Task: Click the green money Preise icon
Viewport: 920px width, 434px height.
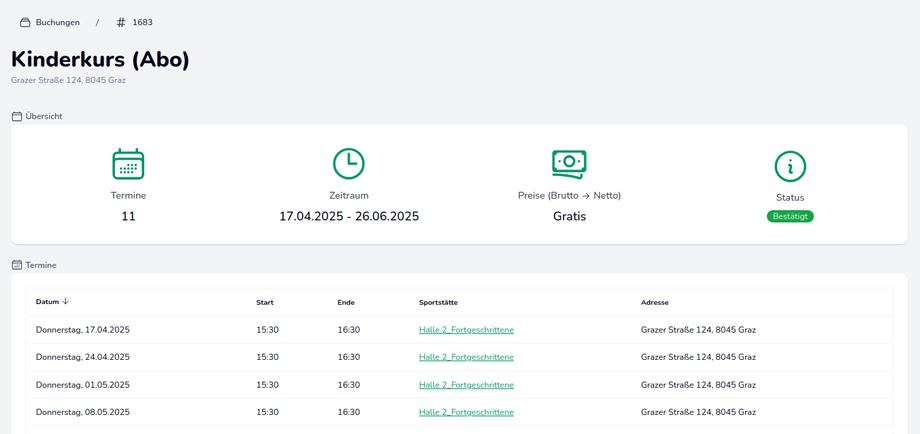Action: click(x=569, y=164)
